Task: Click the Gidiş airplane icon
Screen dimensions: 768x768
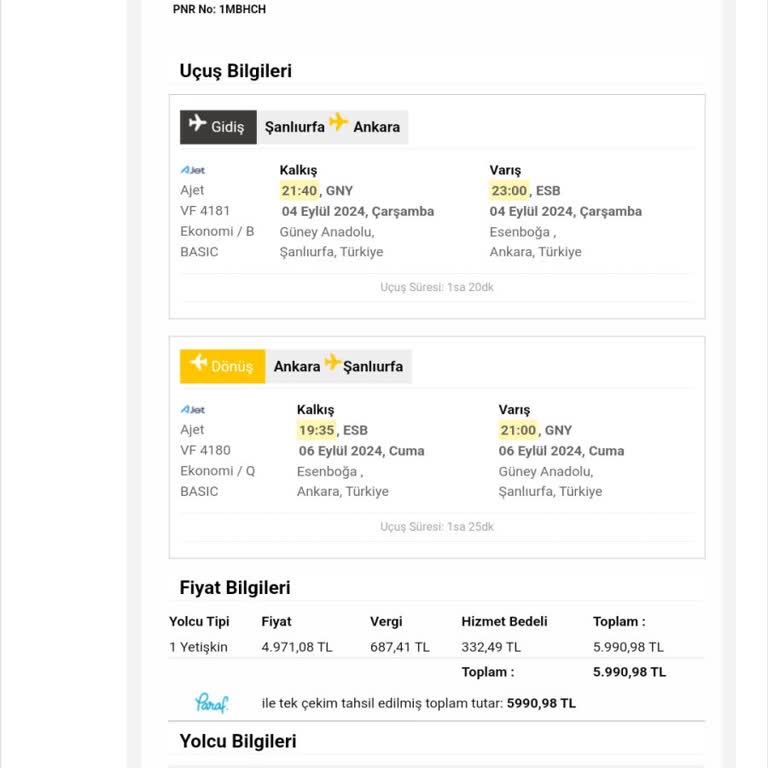Action: tap(197, 125)
